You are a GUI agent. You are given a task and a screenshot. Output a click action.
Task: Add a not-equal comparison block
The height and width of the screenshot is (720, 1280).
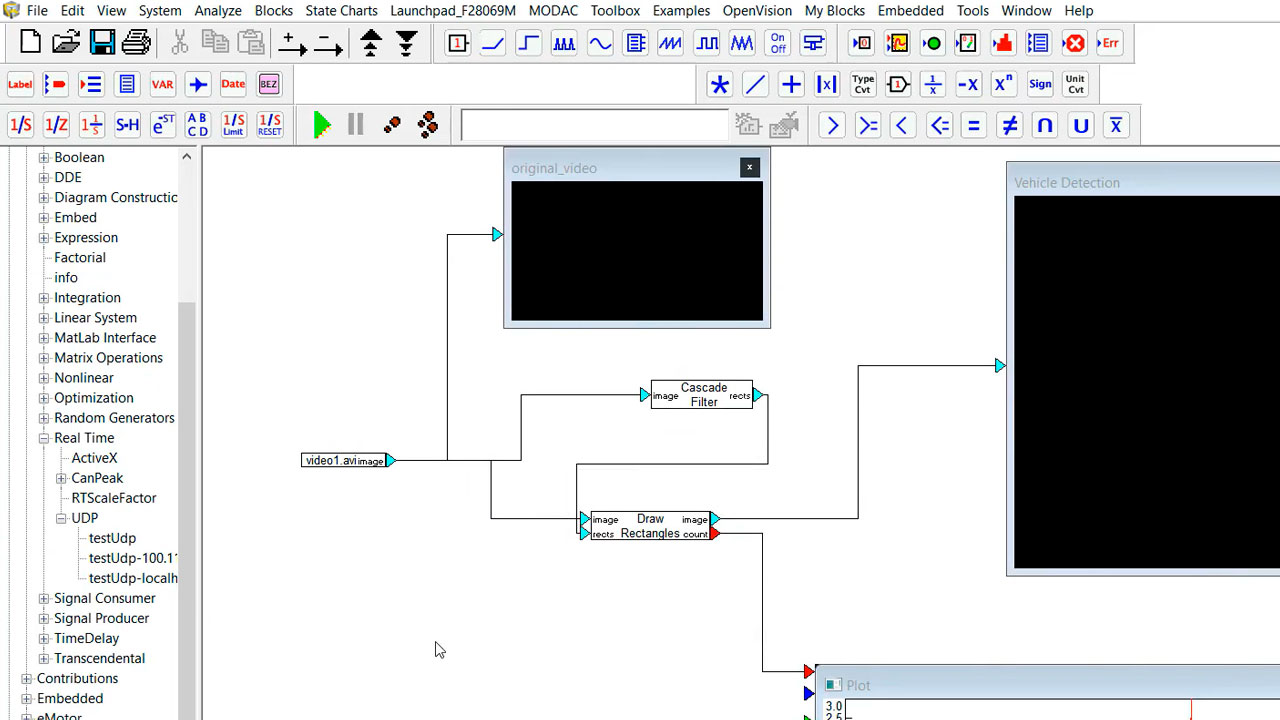coord(1010,125)
